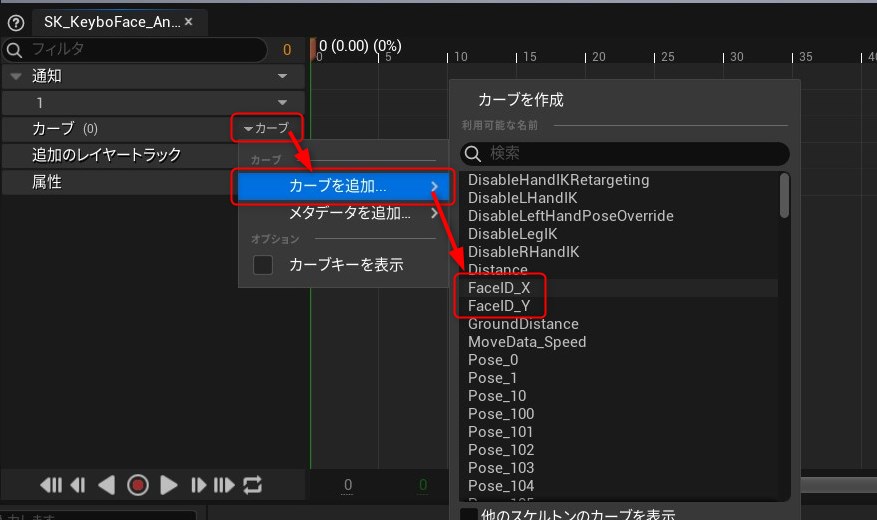Viewport: 877px width, 520px height.
Task: Select Pose_102 curve name
Action: (501, 450)
